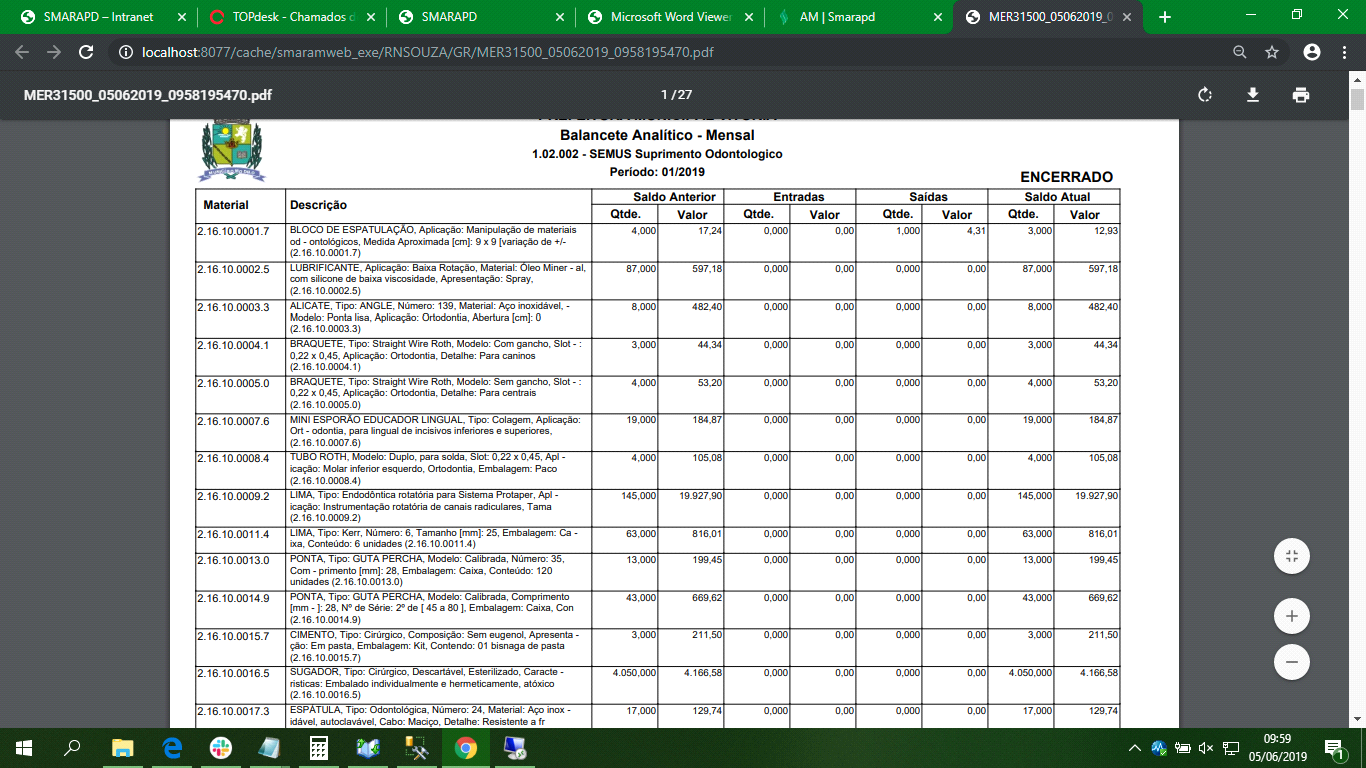This screenshot has height=768, width=1366.
Task: Switch to the AM | Smarapd tab
Action: (860, 17)
